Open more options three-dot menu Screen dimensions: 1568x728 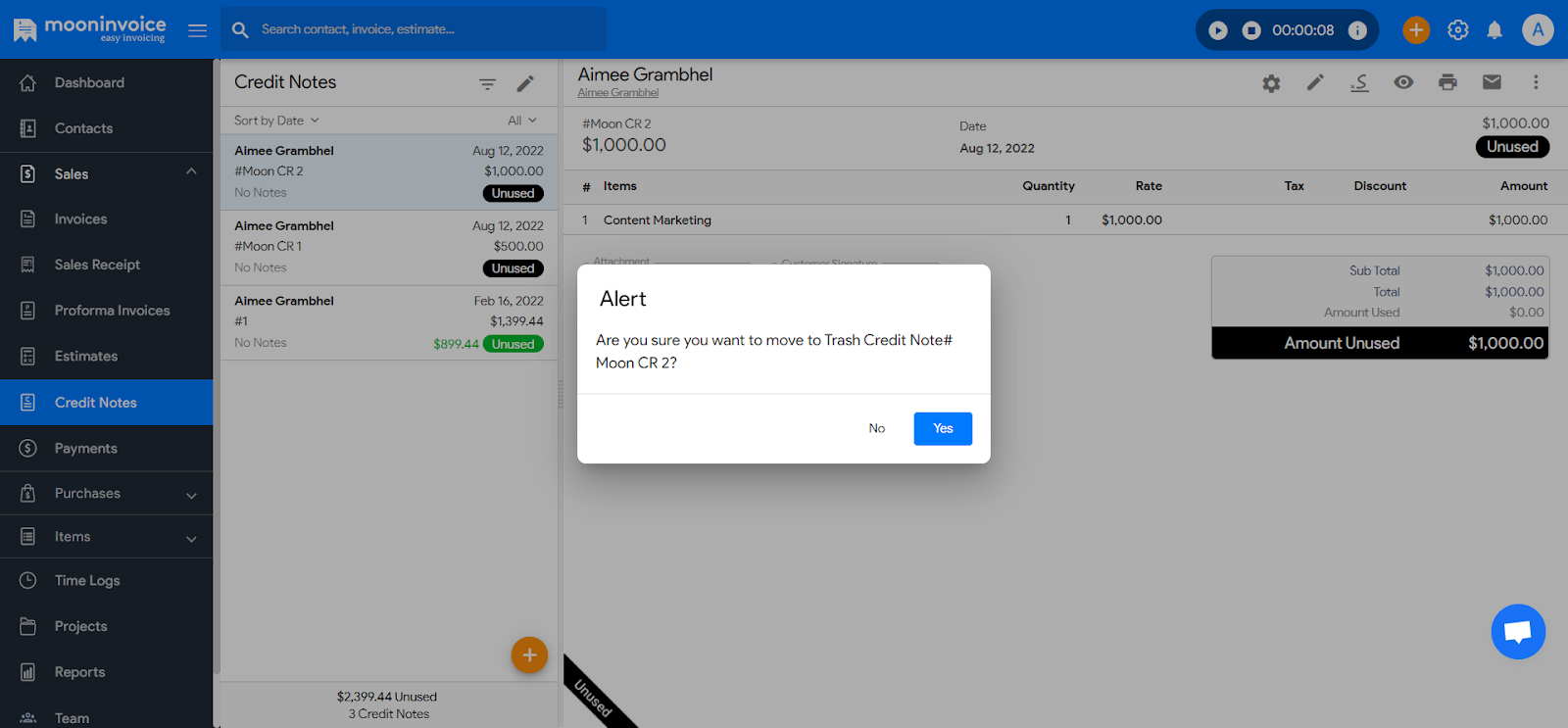[x=1536, y=82]
